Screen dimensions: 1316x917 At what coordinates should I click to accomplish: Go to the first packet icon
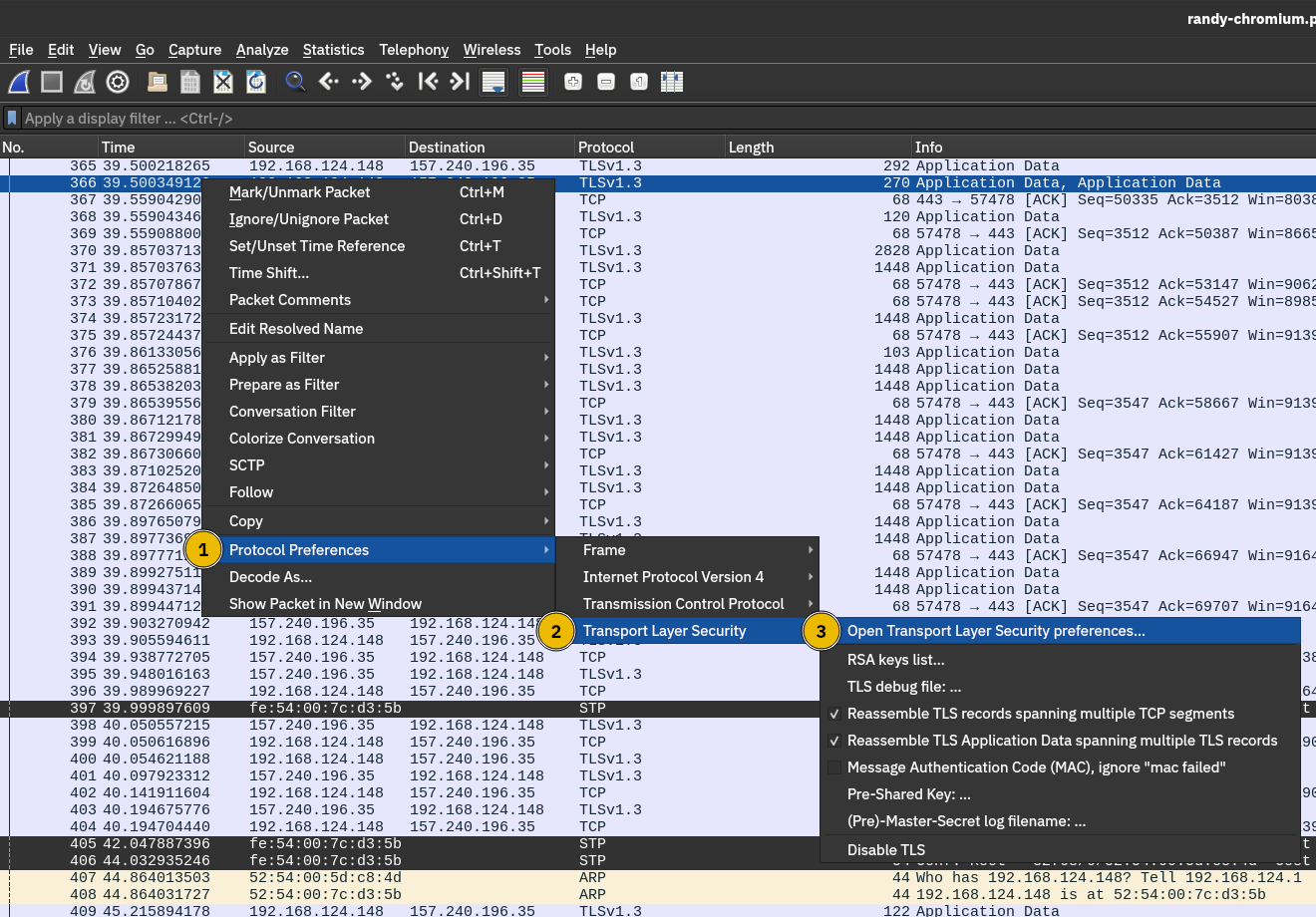(x=428, y=82)
